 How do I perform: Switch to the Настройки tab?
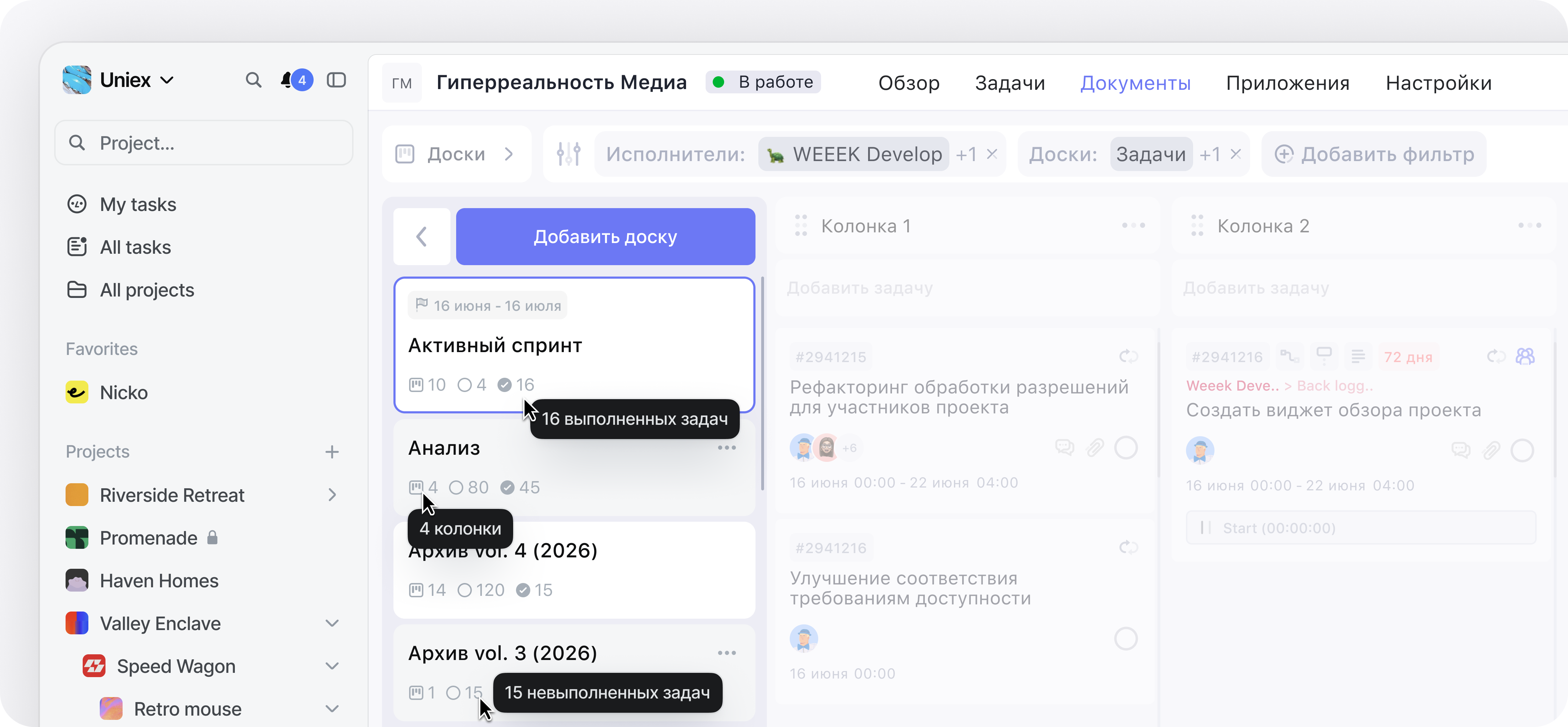(1438, 83)
